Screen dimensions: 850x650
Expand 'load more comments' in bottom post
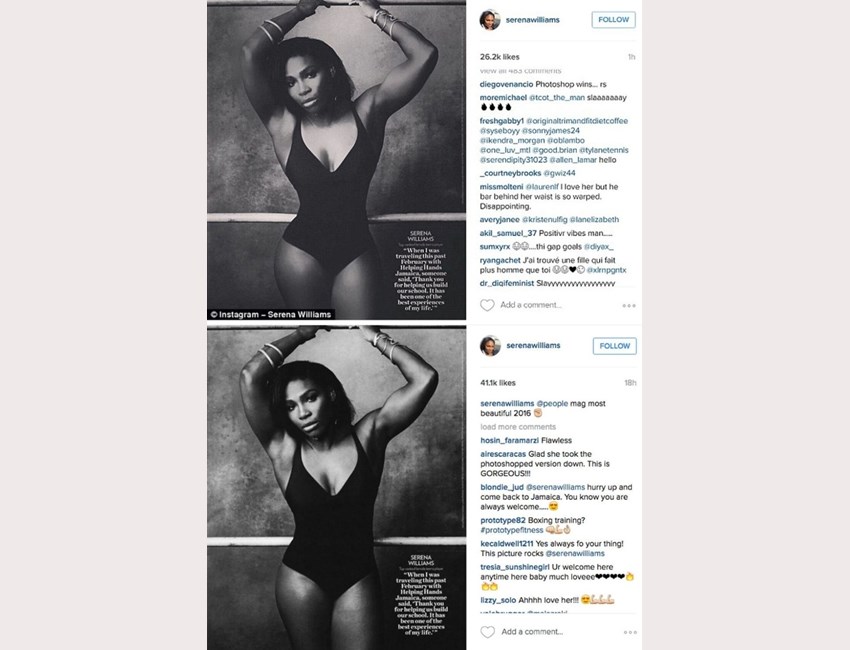coord(518,427)
